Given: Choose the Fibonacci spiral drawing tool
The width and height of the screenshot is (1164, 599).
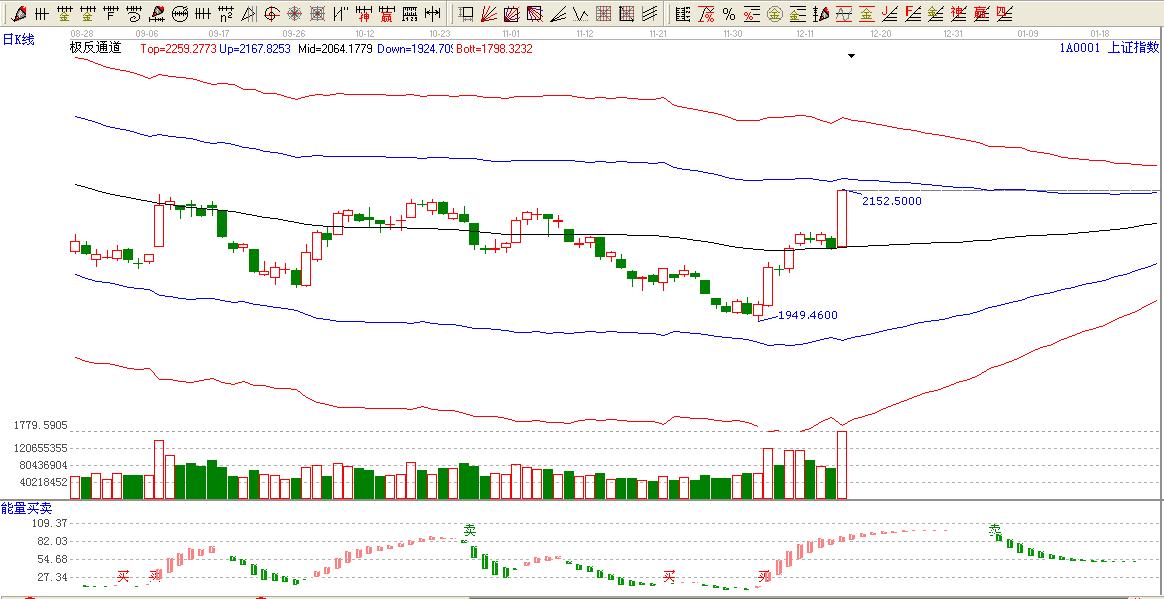Looking at the screenshot, I should click(134, 14).
